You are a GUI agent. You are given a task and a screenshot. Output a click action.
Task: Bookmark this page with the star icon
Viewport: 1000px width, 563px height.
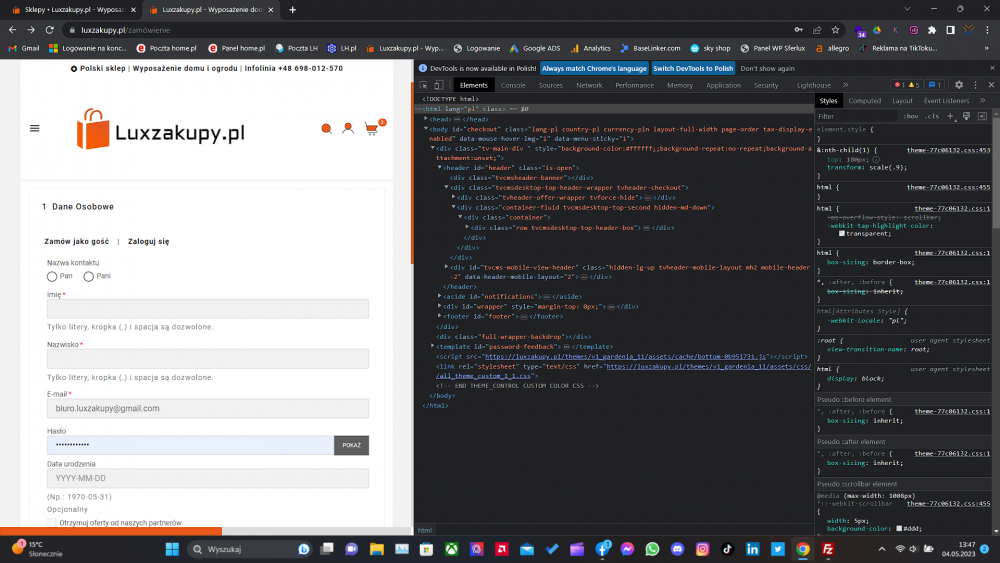835,30
